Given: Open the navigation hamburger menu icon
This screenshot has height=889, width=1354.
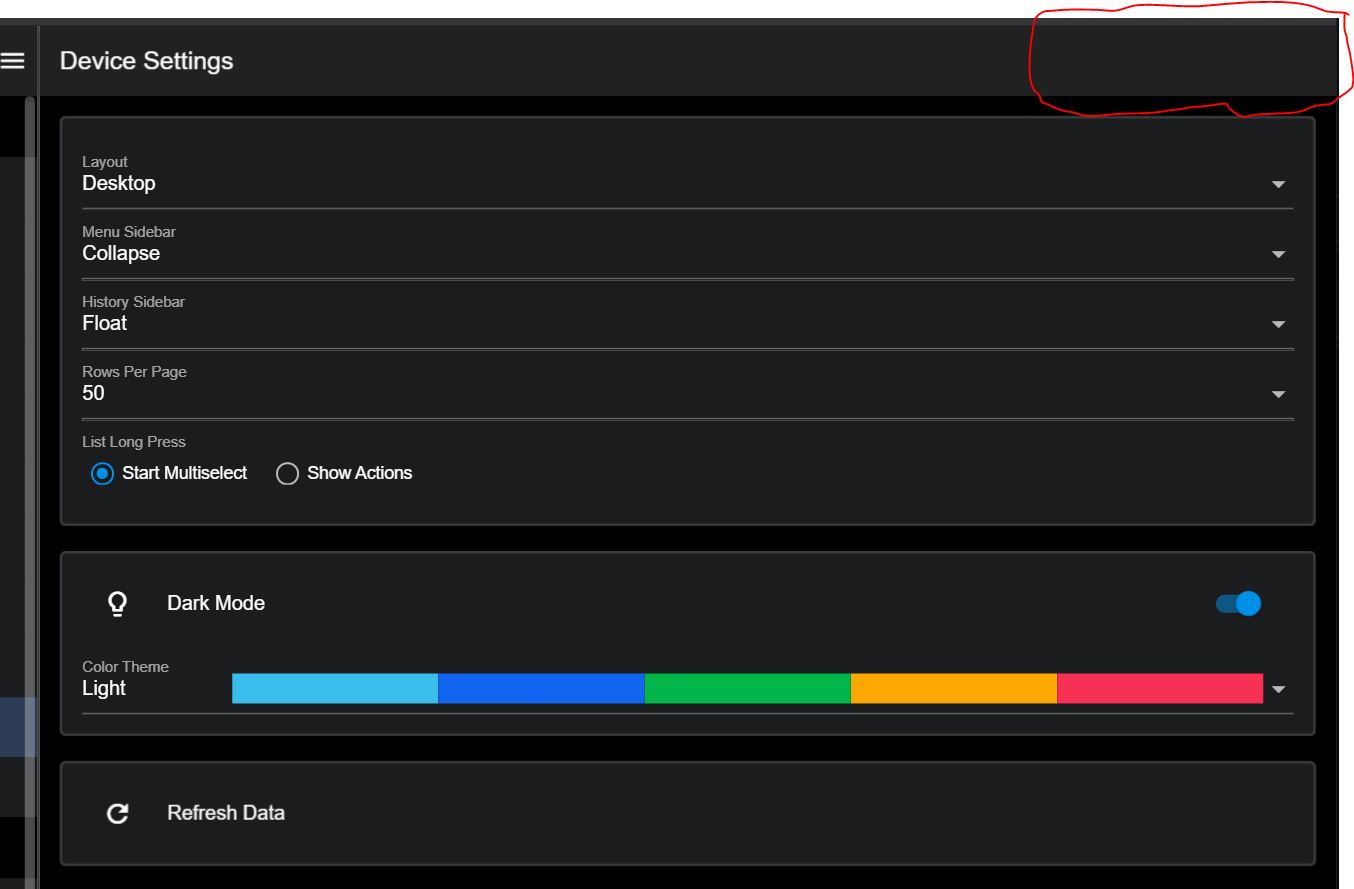Looking at the screenshot, I should pos(11,59).
